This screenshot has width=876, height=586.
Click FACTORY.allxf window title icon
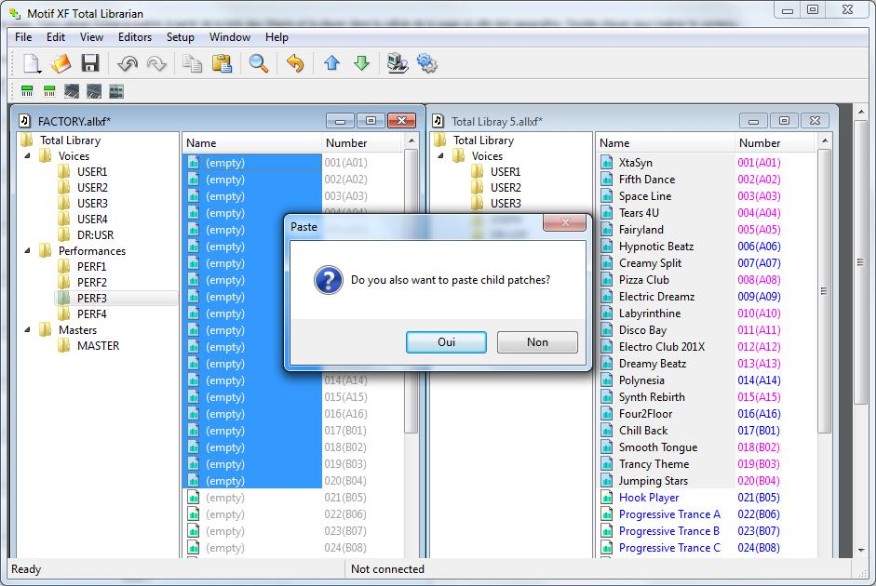(25, 121)
